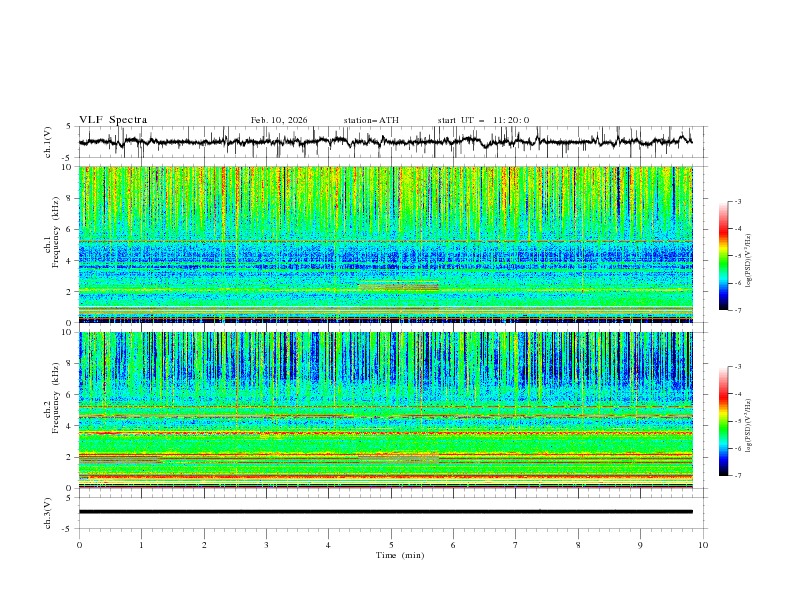Click the "Time (min)" axis title

[x=400, y=555]
